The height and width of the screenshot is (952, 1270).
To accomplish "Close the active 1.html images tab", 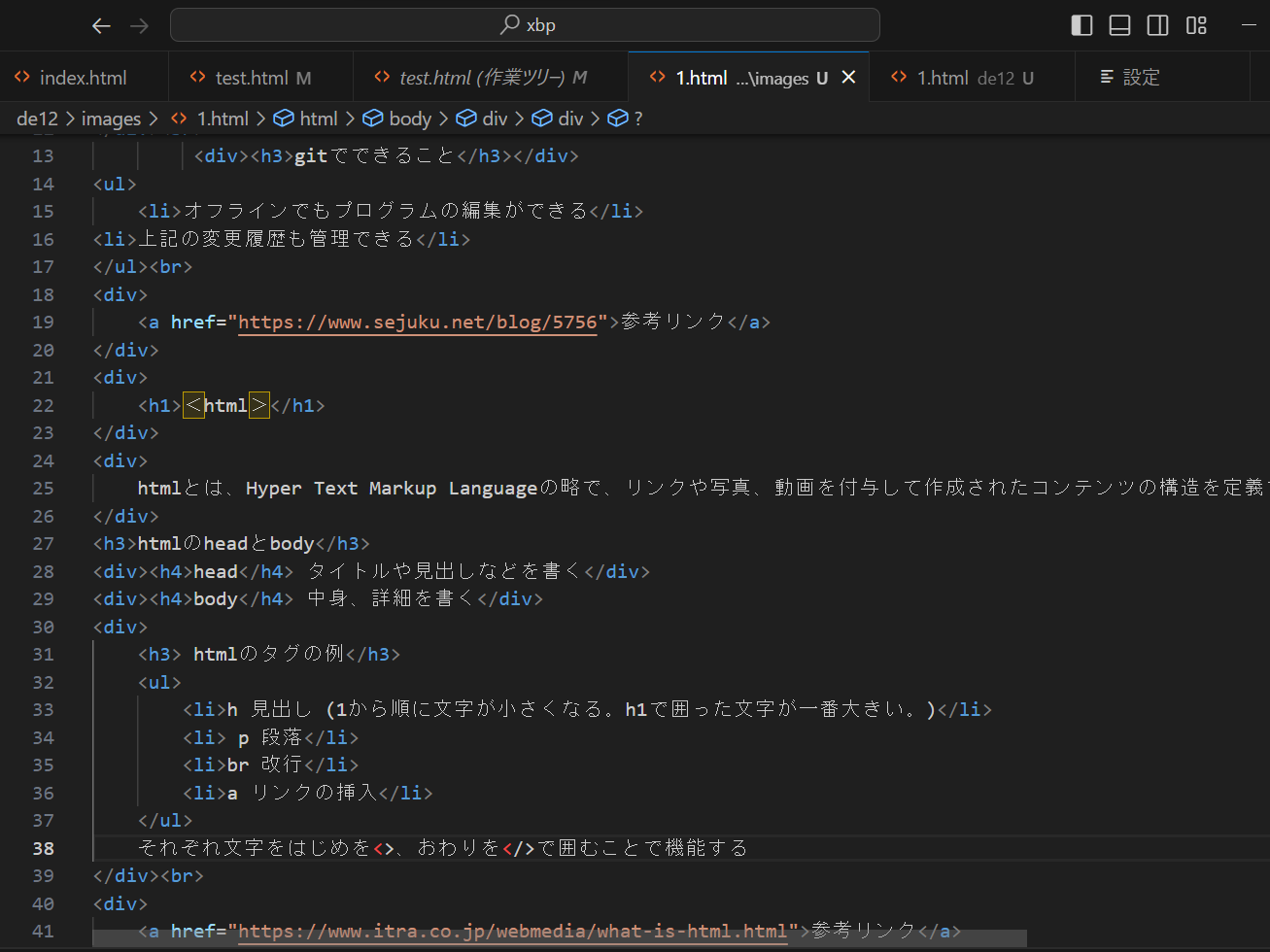I will (848, 78).
